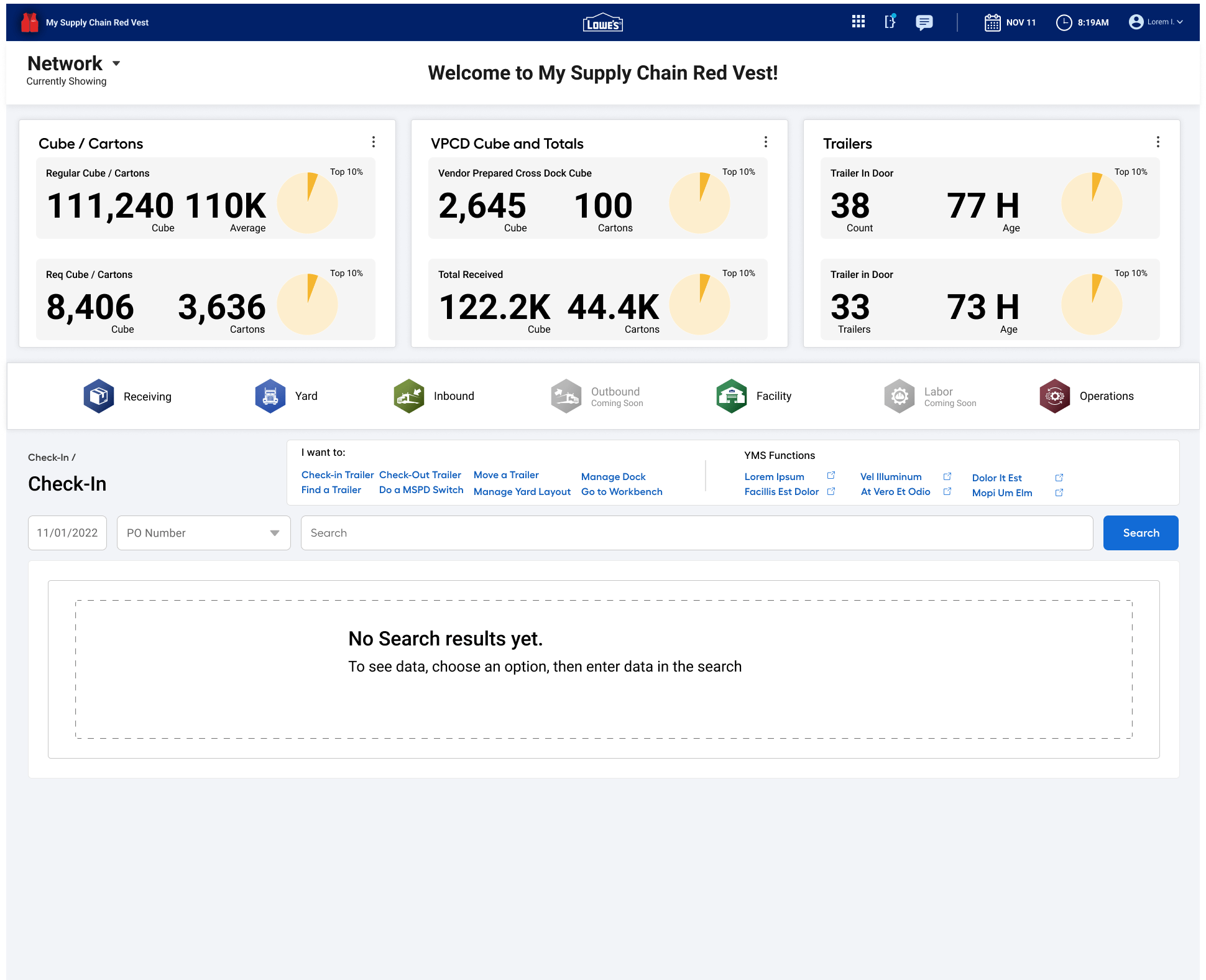Expand the Lorem I. user menu

pos(1156,22)
